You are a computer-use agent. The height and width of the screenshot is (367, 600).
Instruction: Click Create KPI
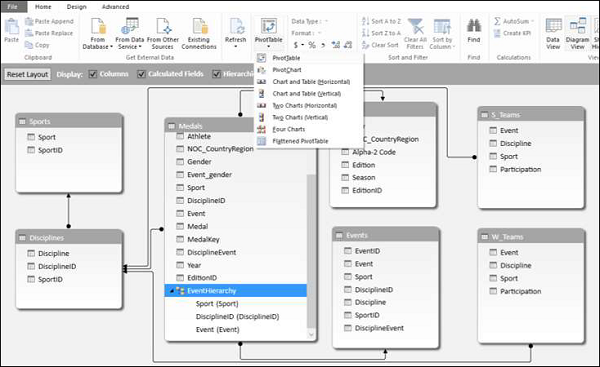pyautogui.click(x=512, y=33)
